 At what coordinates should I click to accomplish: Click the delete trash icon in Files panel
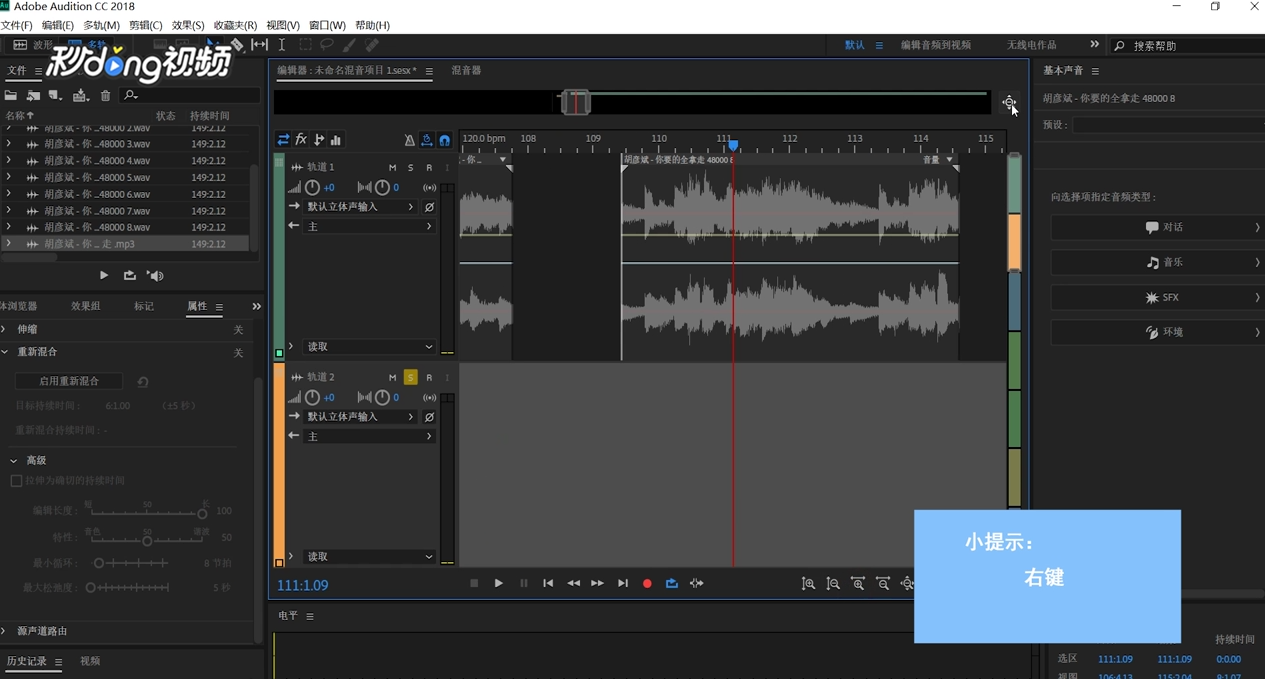point(105,95)
